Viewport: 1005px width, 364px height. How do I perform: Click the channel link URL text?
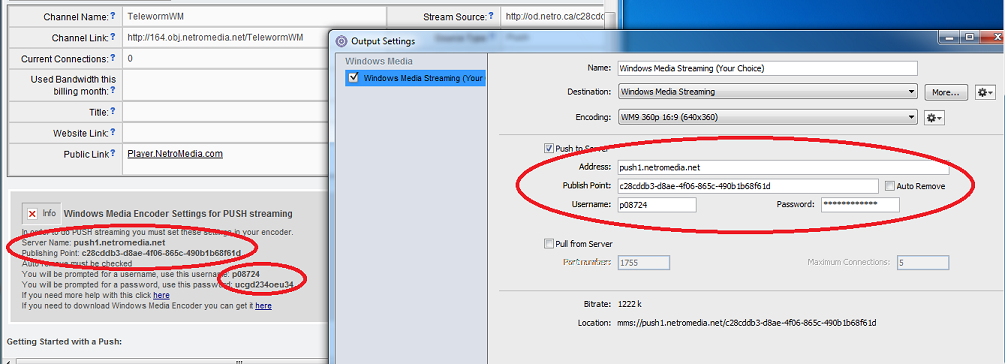click(x=215, y=37)
